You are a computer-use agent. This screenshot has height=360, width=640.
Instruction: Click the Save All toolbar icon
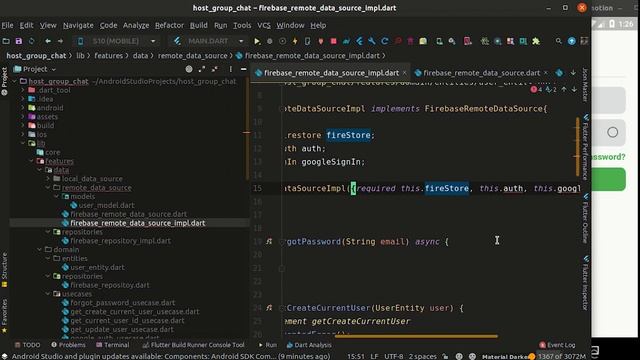pos(19,41)
